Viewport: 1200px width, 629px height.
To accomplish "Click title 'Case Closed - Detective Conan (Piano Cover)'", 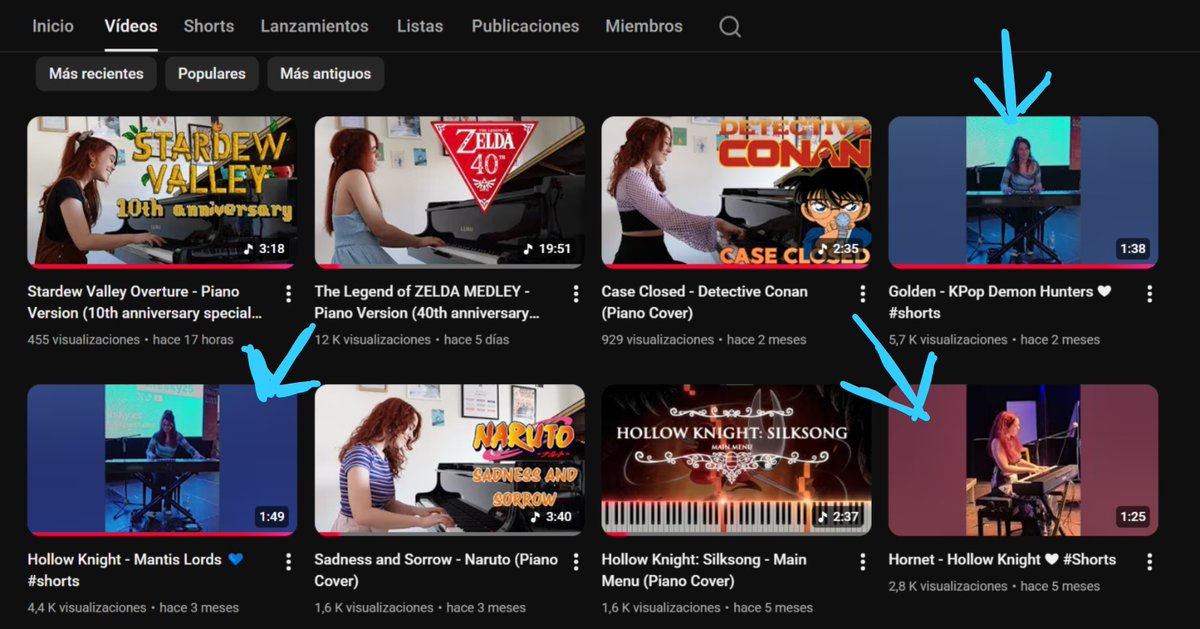I will point(704,302).
